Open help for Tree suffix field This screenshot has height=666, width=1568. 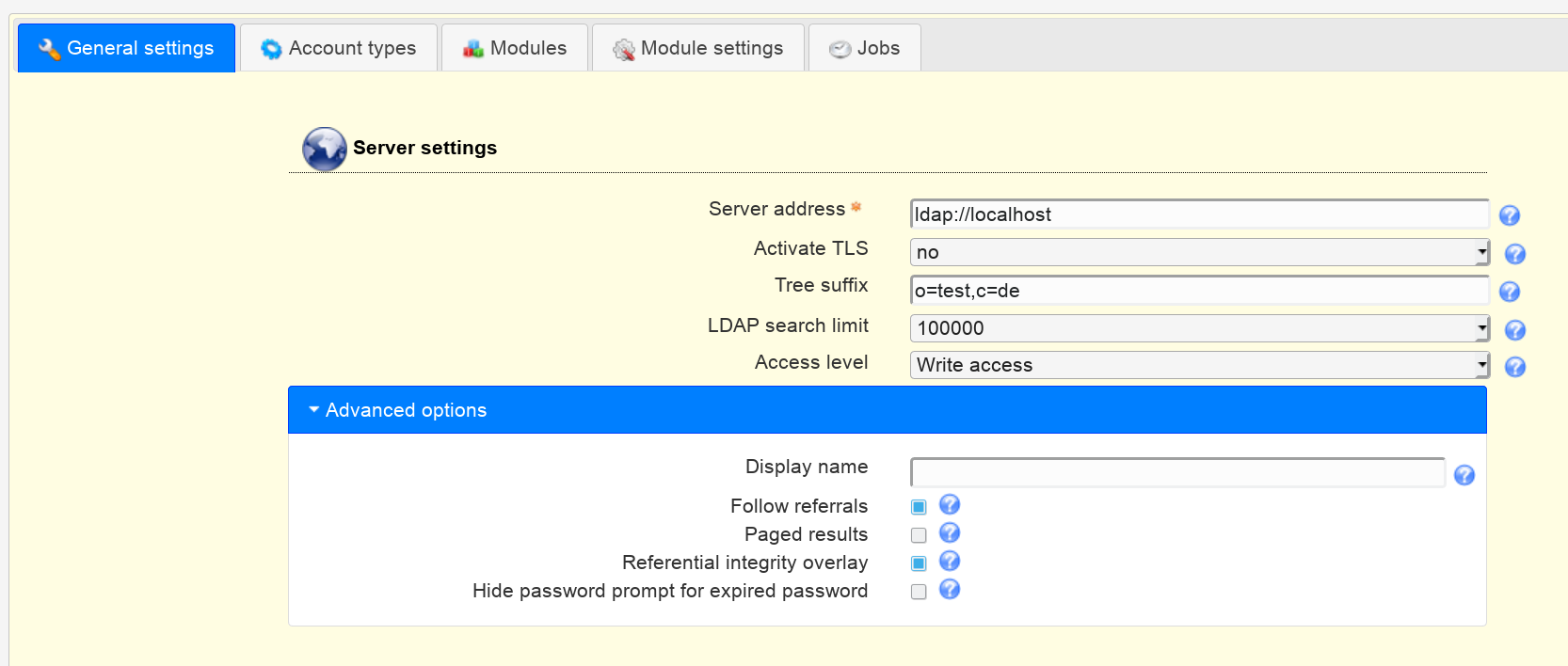(1509, 292)
